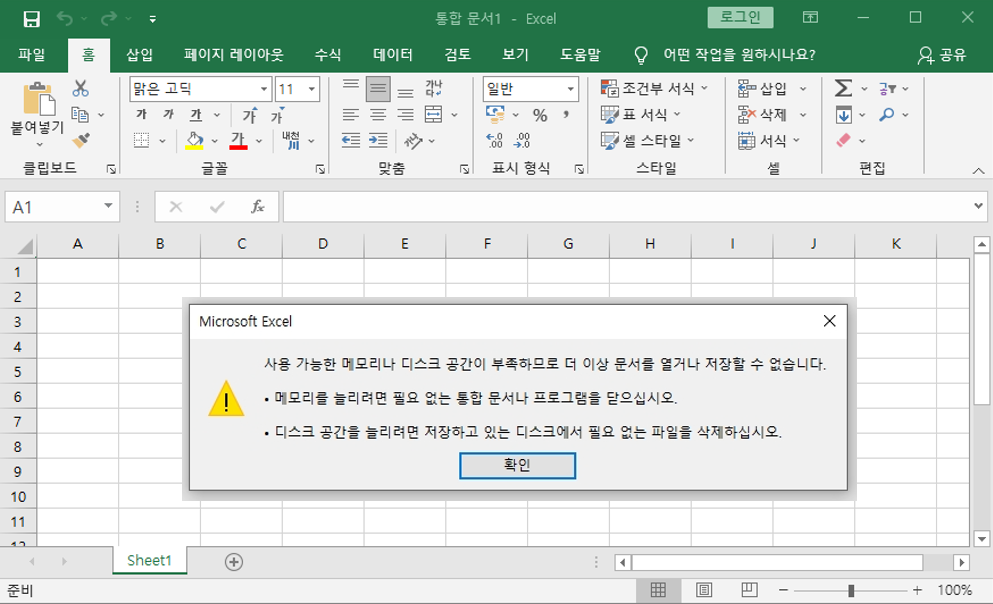Screen dimensions: 993x604
Task: Click Decrease Decimal icon
Action: (x=522, y=140)
